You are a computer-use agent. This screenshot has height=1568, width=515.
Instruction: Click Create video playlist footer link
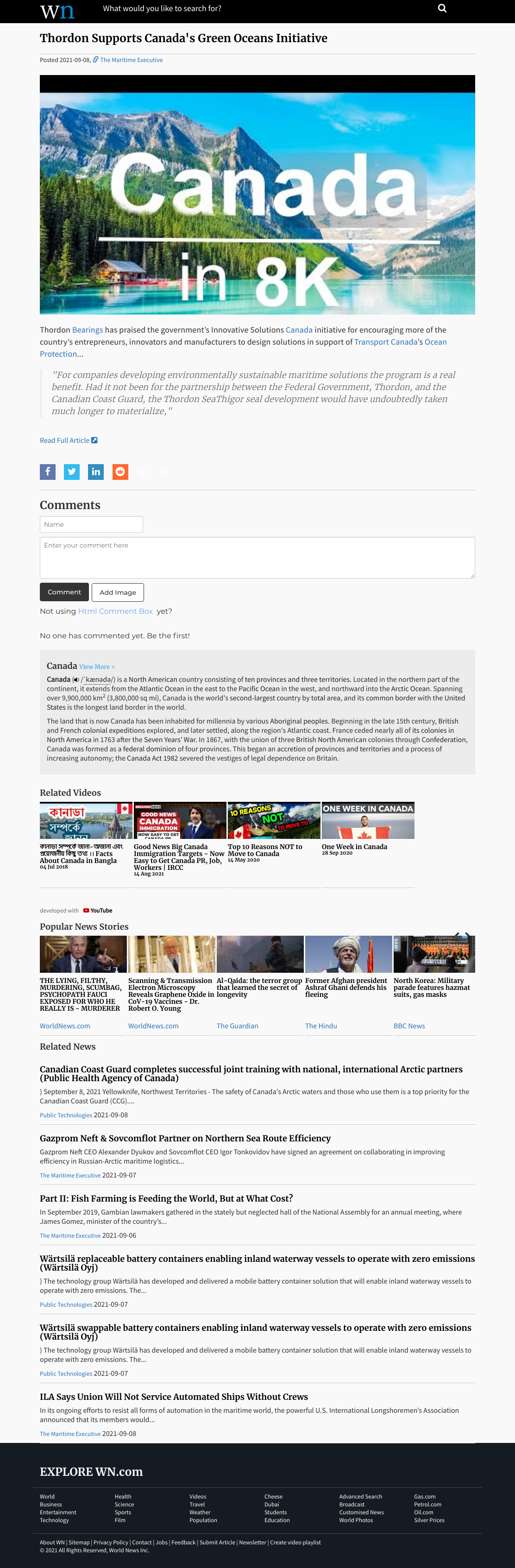coord(295,1543)
